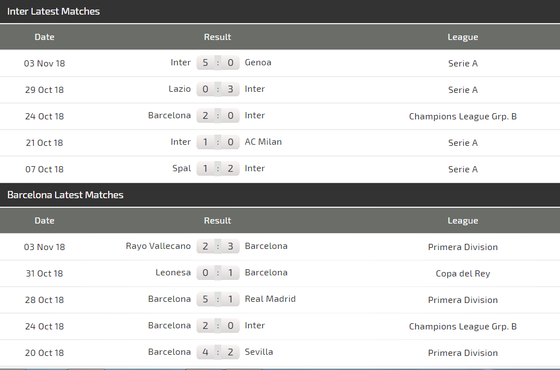Open the Barcelona 5:1 Real Madrid score
This screenshot has height=370, width=560.
tap(218, 299)
